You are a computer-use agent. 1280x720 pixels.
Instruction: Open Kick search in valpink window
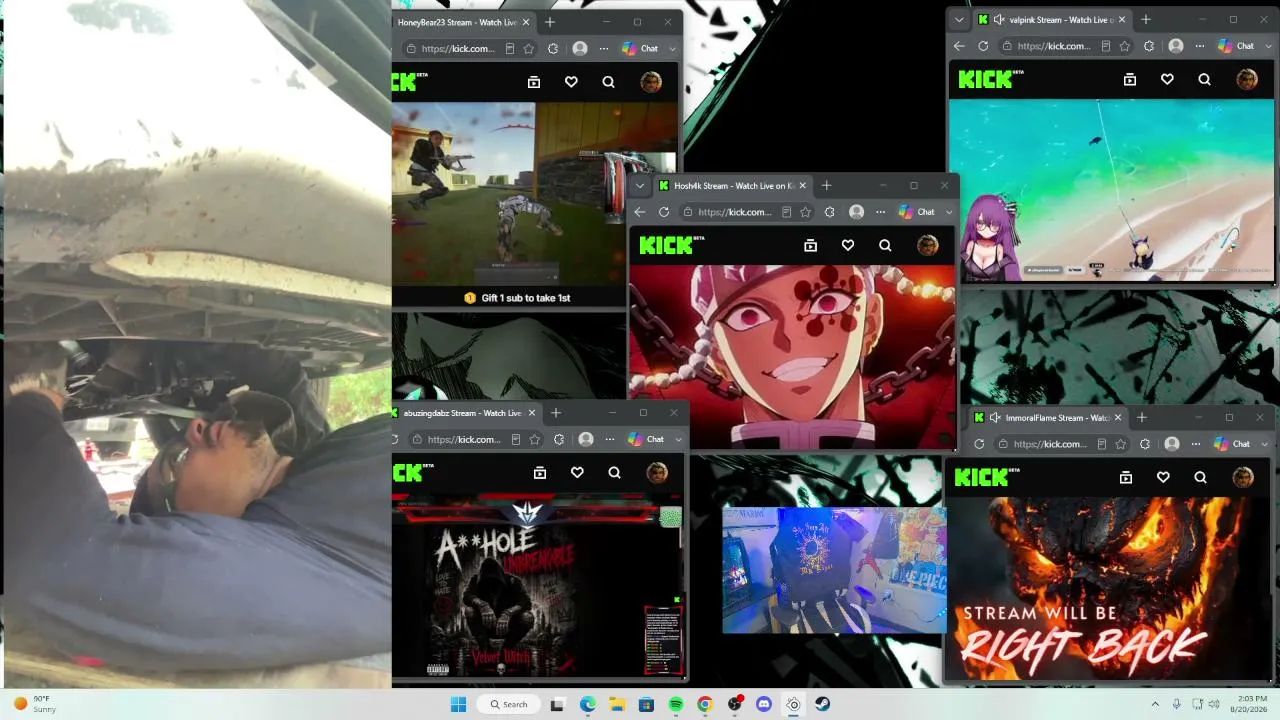point(1204,79)
